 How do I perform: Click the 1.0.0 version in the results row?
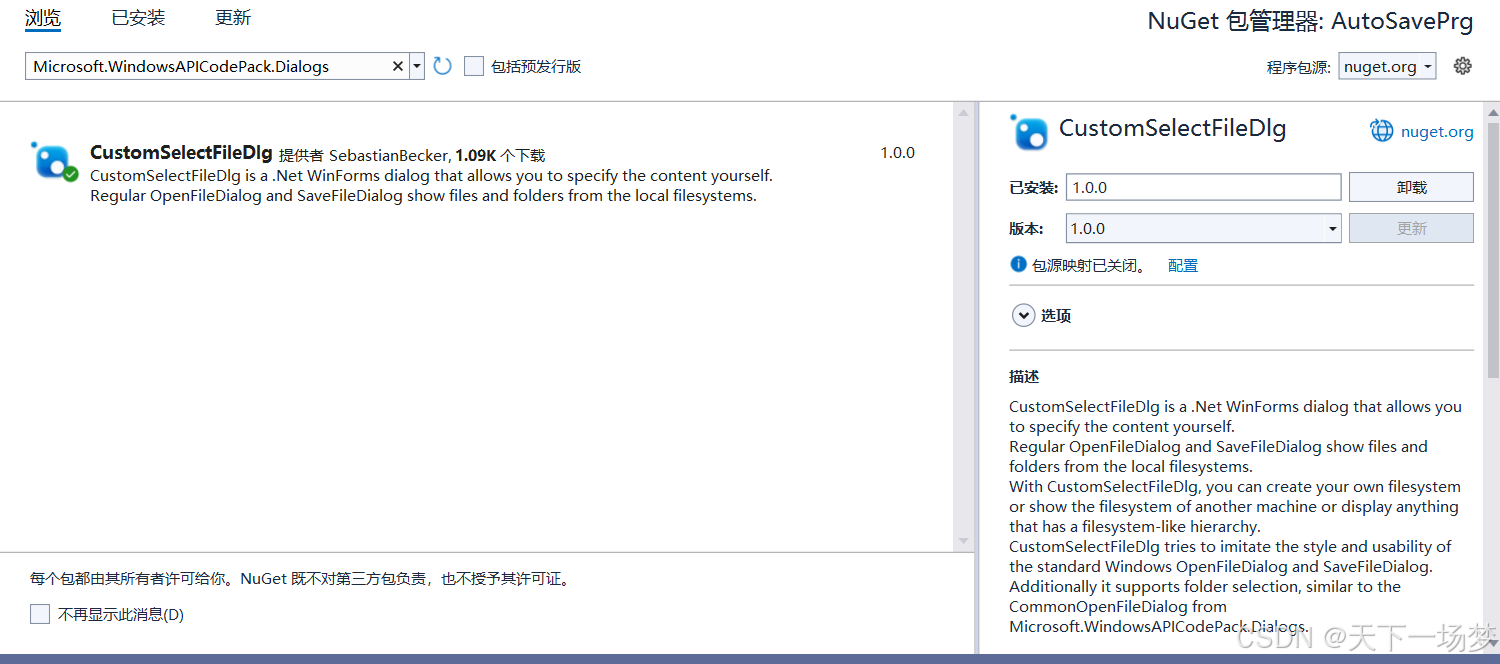[x=897, y=153]
